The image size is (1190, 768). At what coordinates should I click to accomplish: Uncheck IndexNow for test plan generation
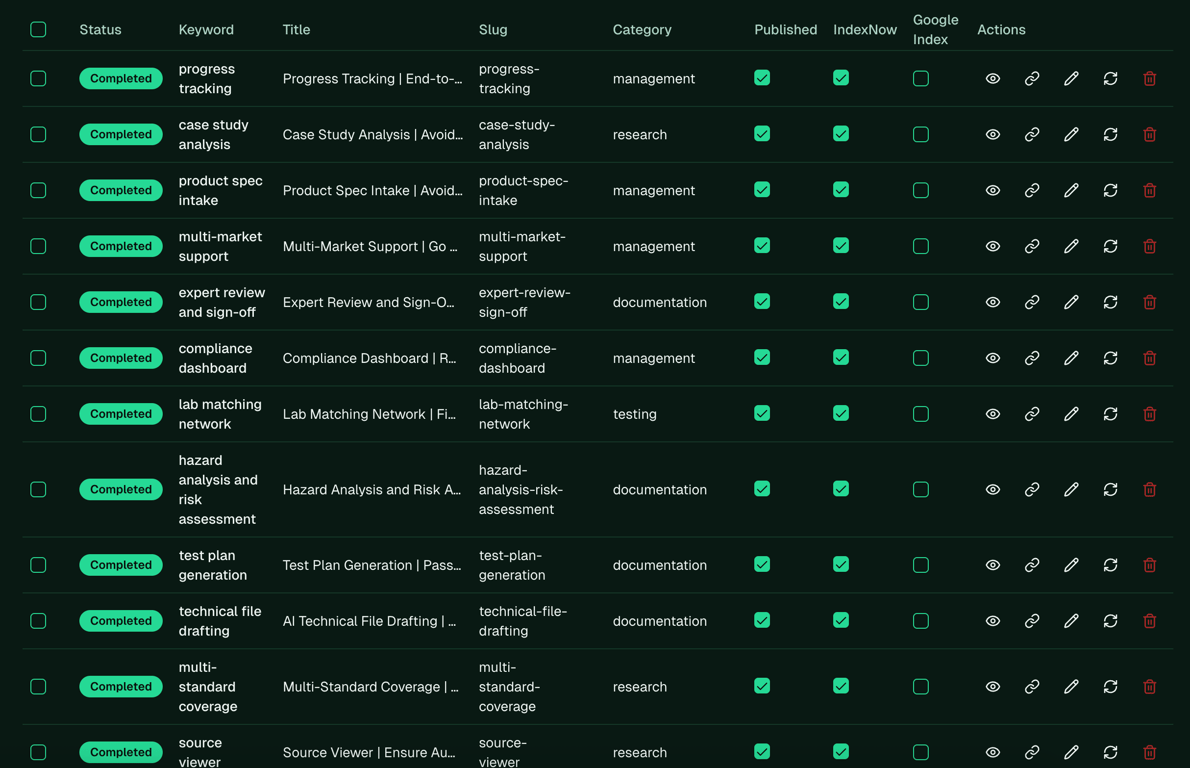pos(841,565)
